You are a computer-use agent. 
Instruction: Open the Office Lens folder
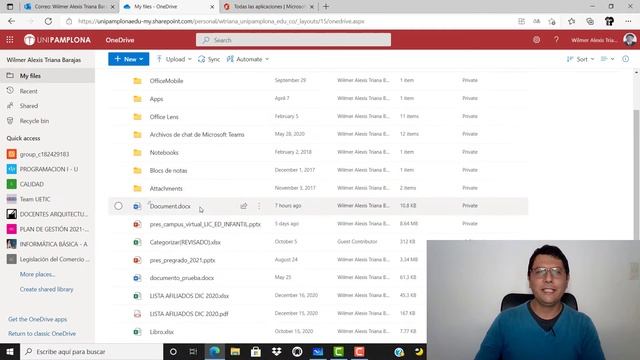(164, 117)
